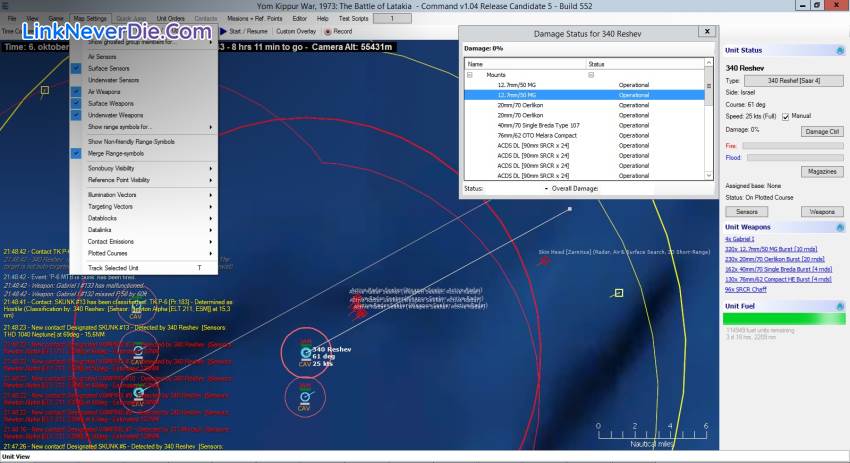Click the 340 Reshev ship unit icon on map
This screenshot has width=850, height=463.
306,353
